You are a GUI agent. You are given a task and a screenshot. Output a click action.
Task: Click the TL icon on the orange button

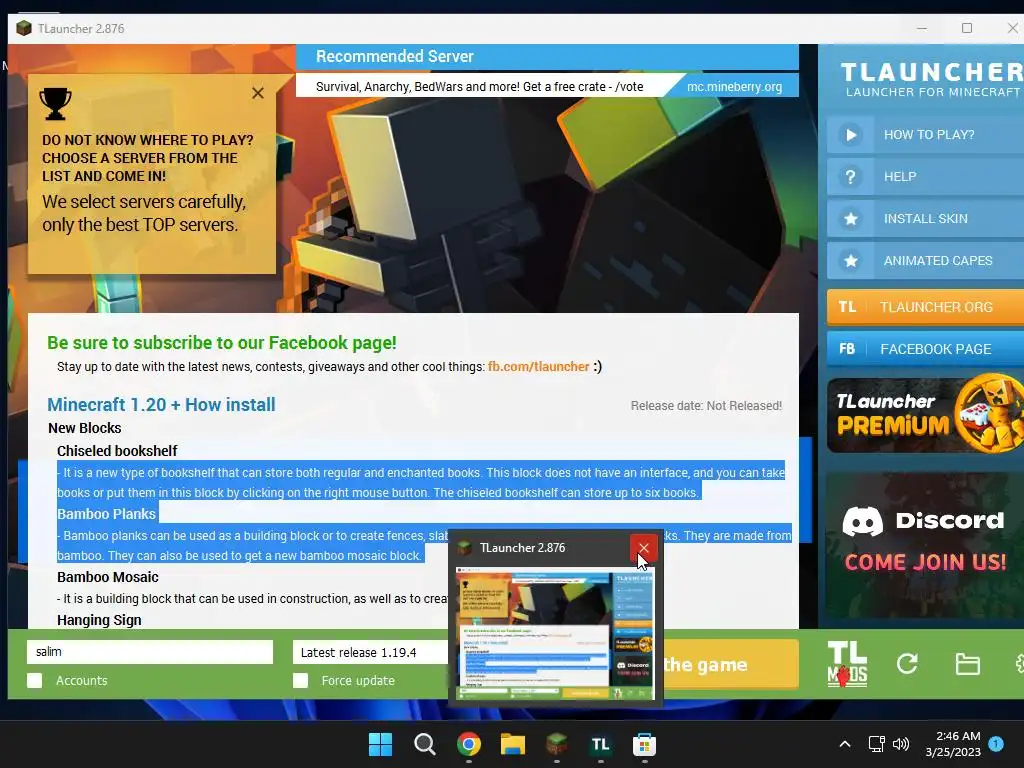pos(847,307)
